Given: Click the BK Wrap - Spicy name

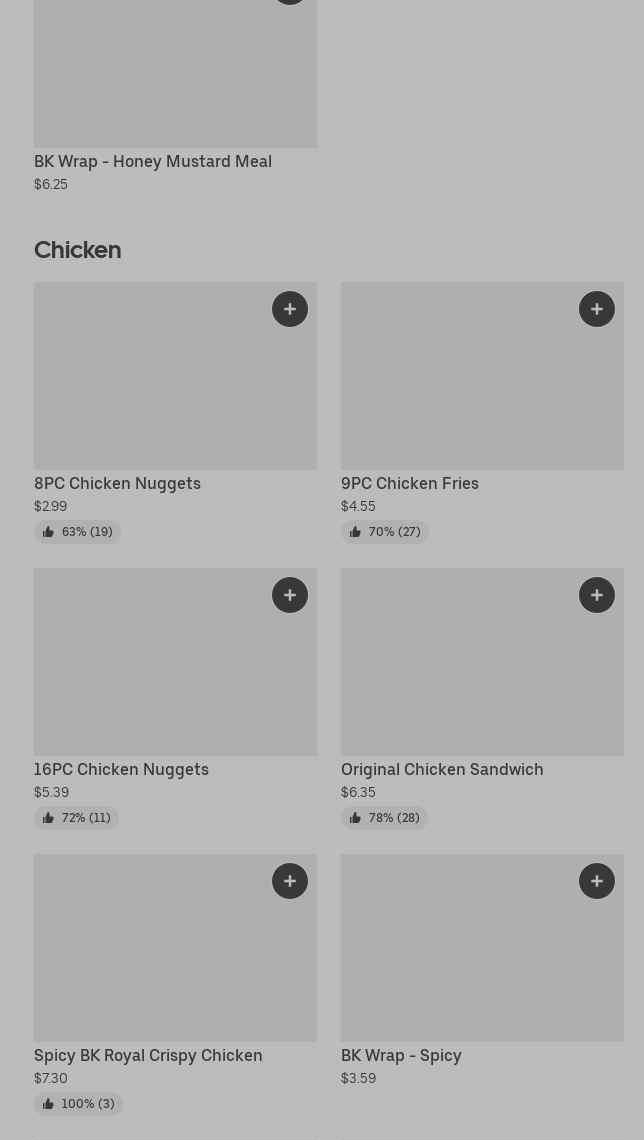Looking at the screenshot, I should point(401,1055).
